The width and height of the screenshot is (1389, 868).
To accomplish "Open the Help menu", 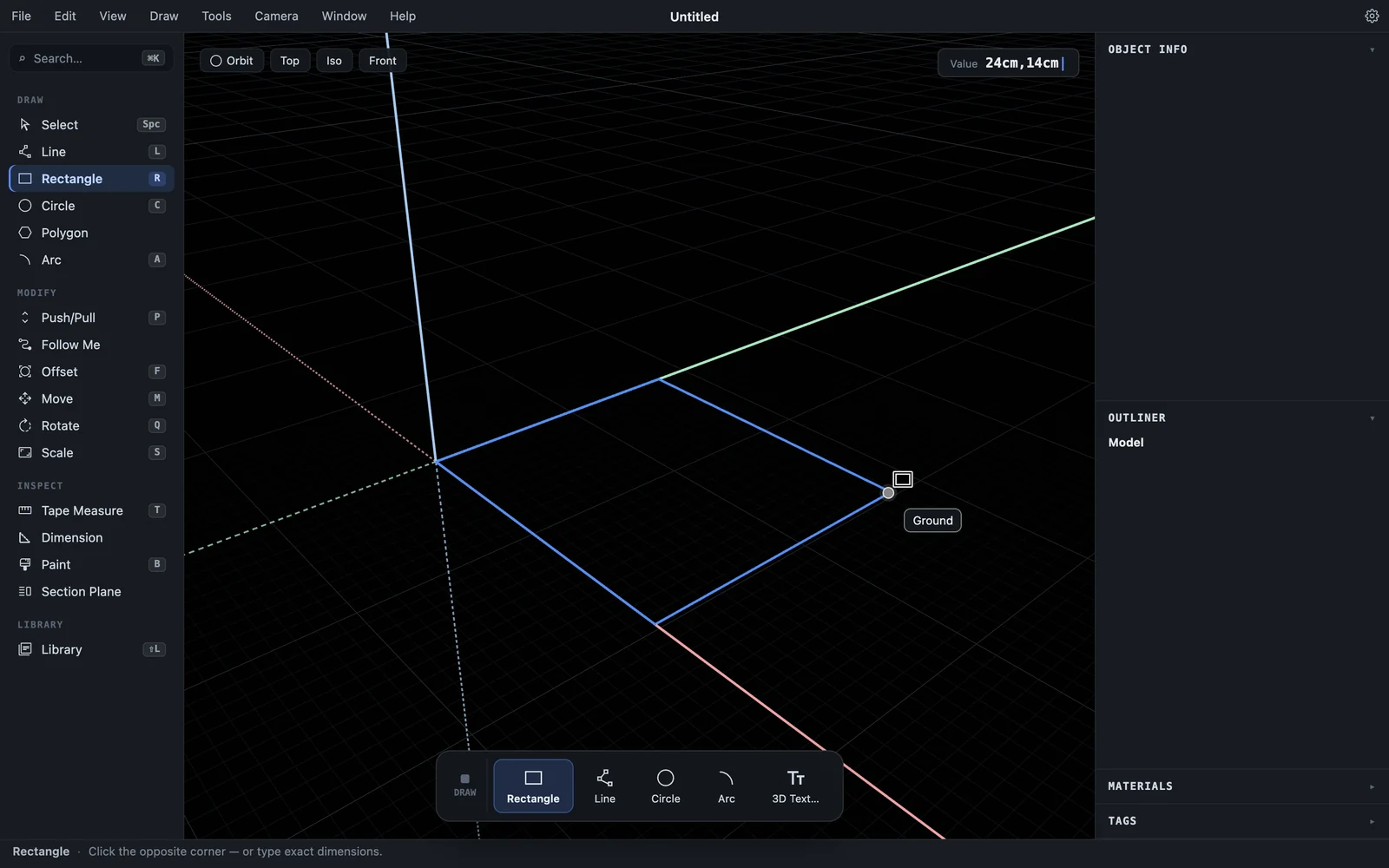I will click(403, 16).
